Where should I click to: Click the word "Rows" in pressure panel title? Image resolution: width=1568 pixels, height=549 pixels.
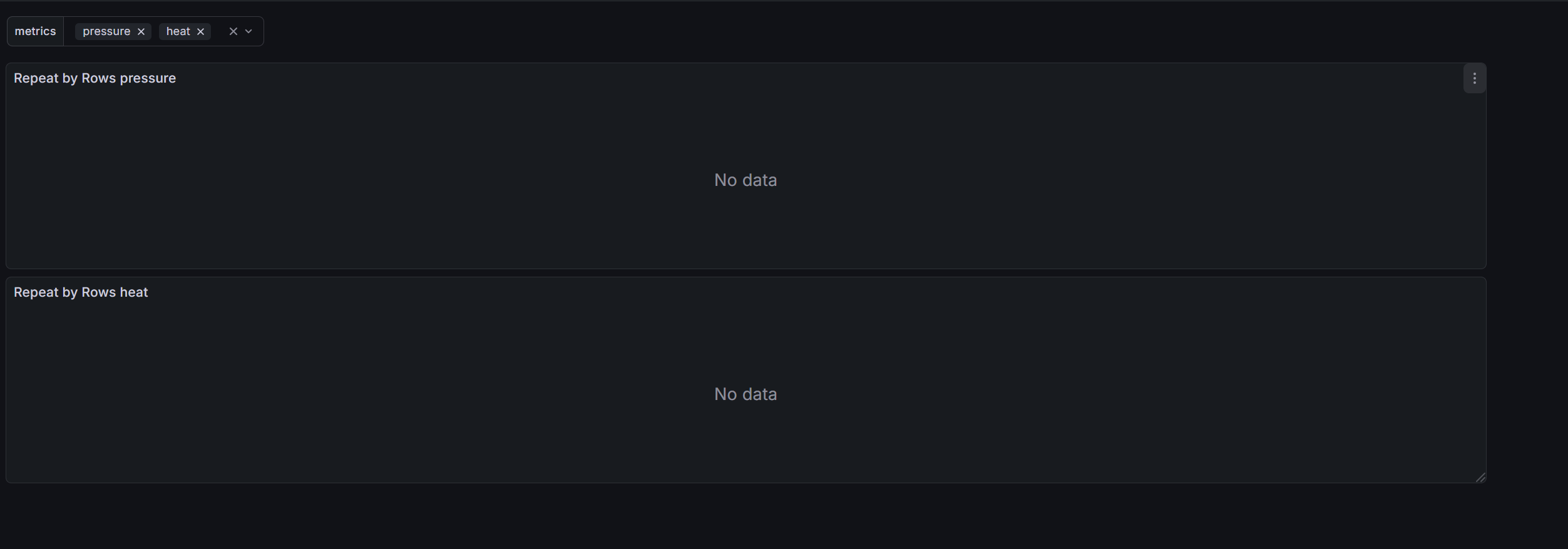click(x=98, y=78)
